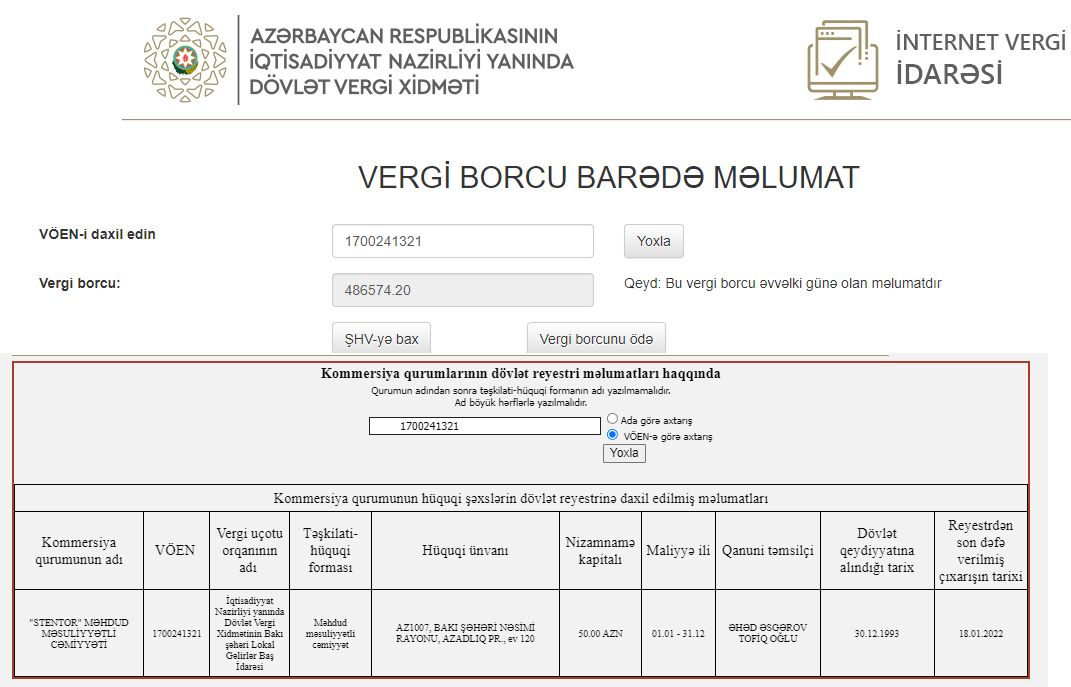1071x687 pixels.
Task: Click the "STENTOR" MƏHDUD MƏSULİYYƏTLİ CƏMİYYƏTİ cell
Action: click(x=79, y=633)
